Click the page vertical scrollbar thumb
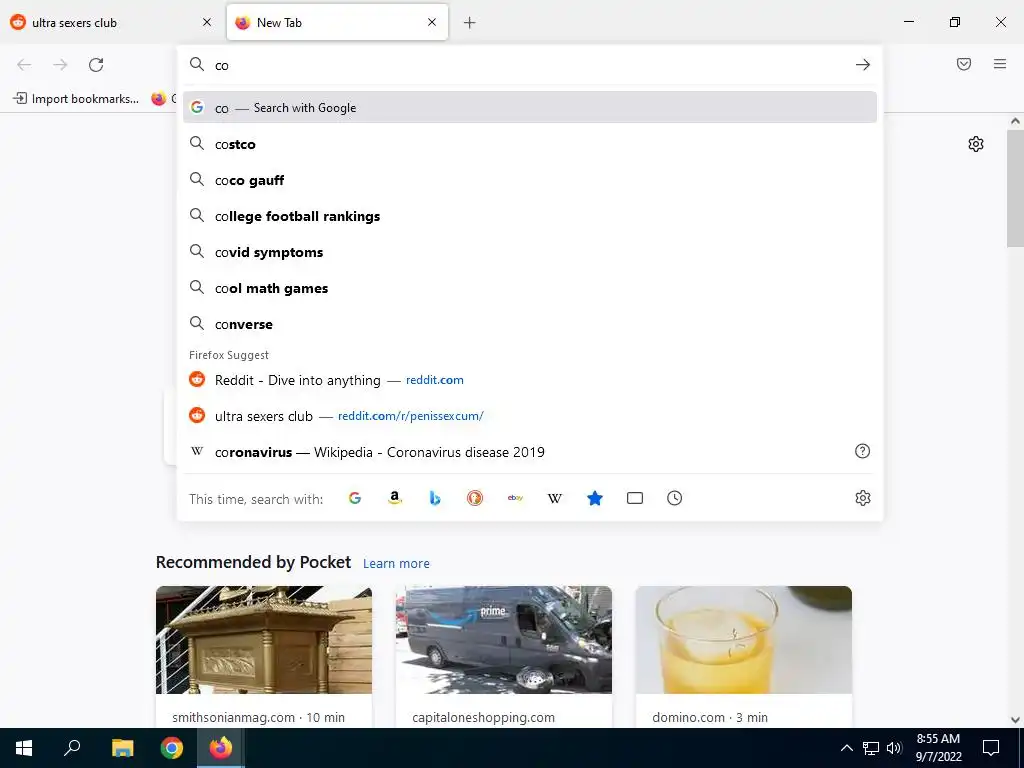This screenshot has width=1024, height=768. [x=1015, y=188]
